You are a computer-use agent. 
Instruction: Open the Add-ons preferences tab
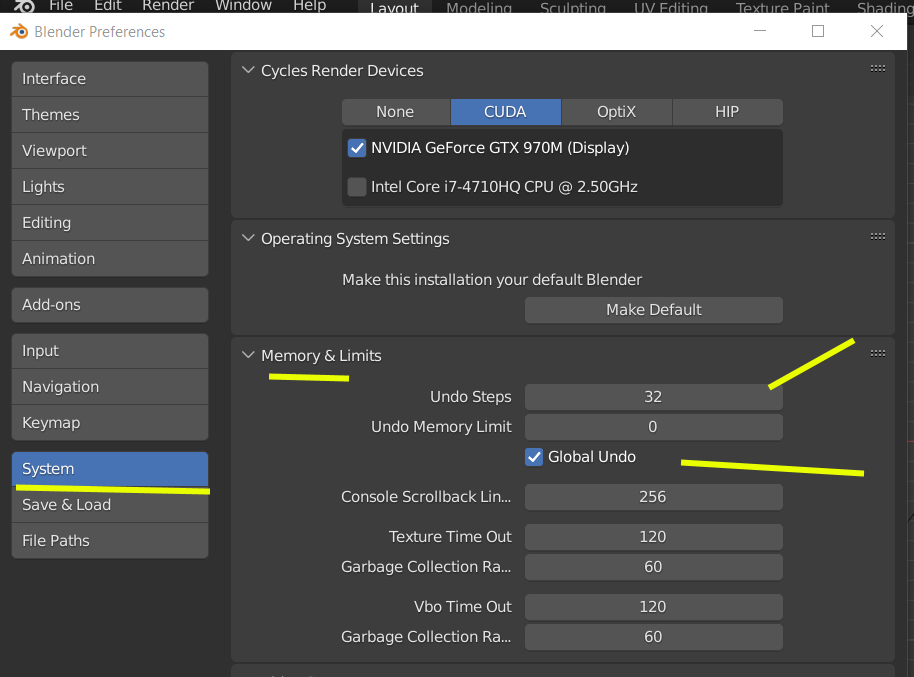(x=110, y=305)
